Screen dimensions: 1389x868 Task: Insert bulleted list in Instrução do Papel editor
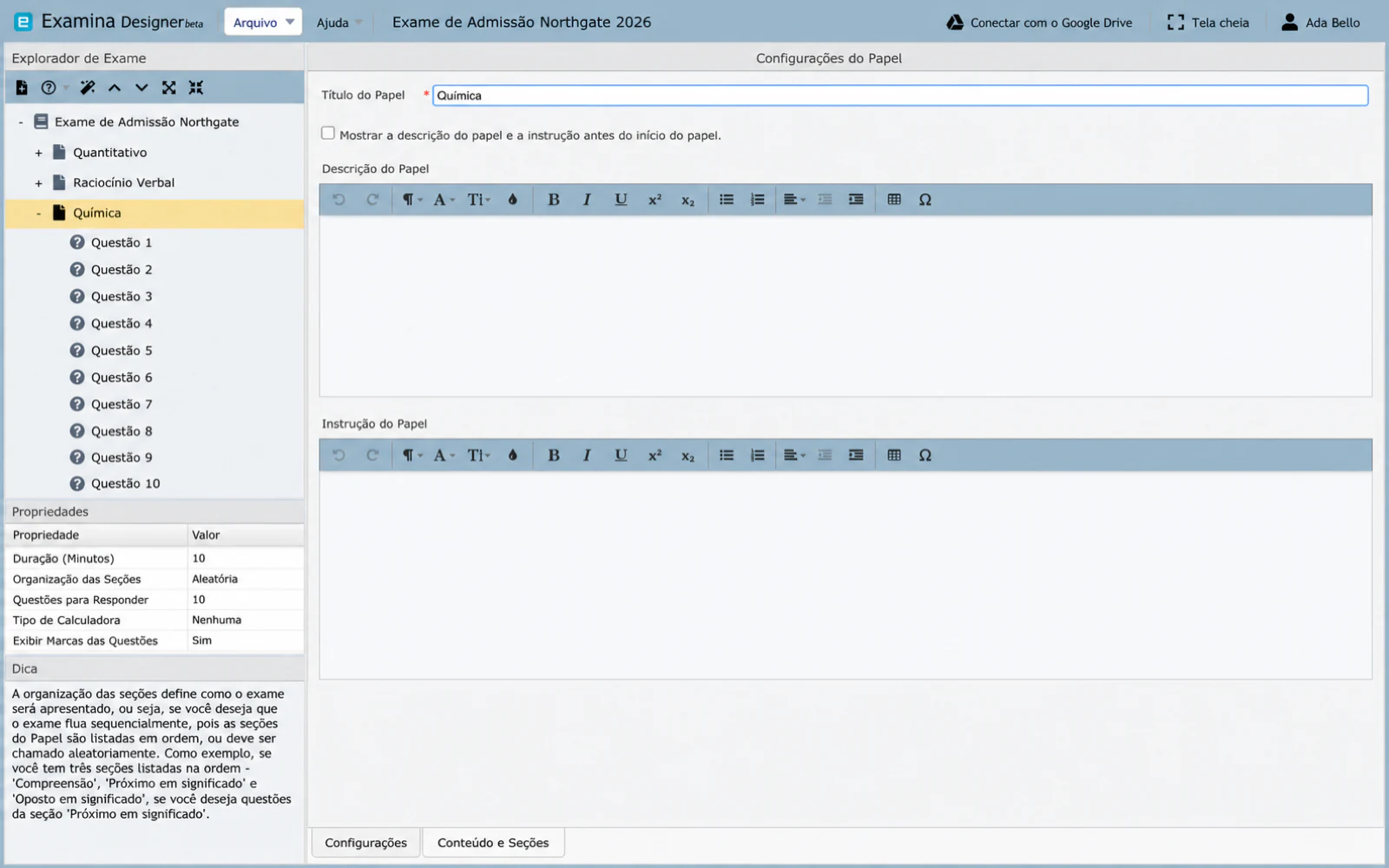pyautogui.click(x=727, y=455)
